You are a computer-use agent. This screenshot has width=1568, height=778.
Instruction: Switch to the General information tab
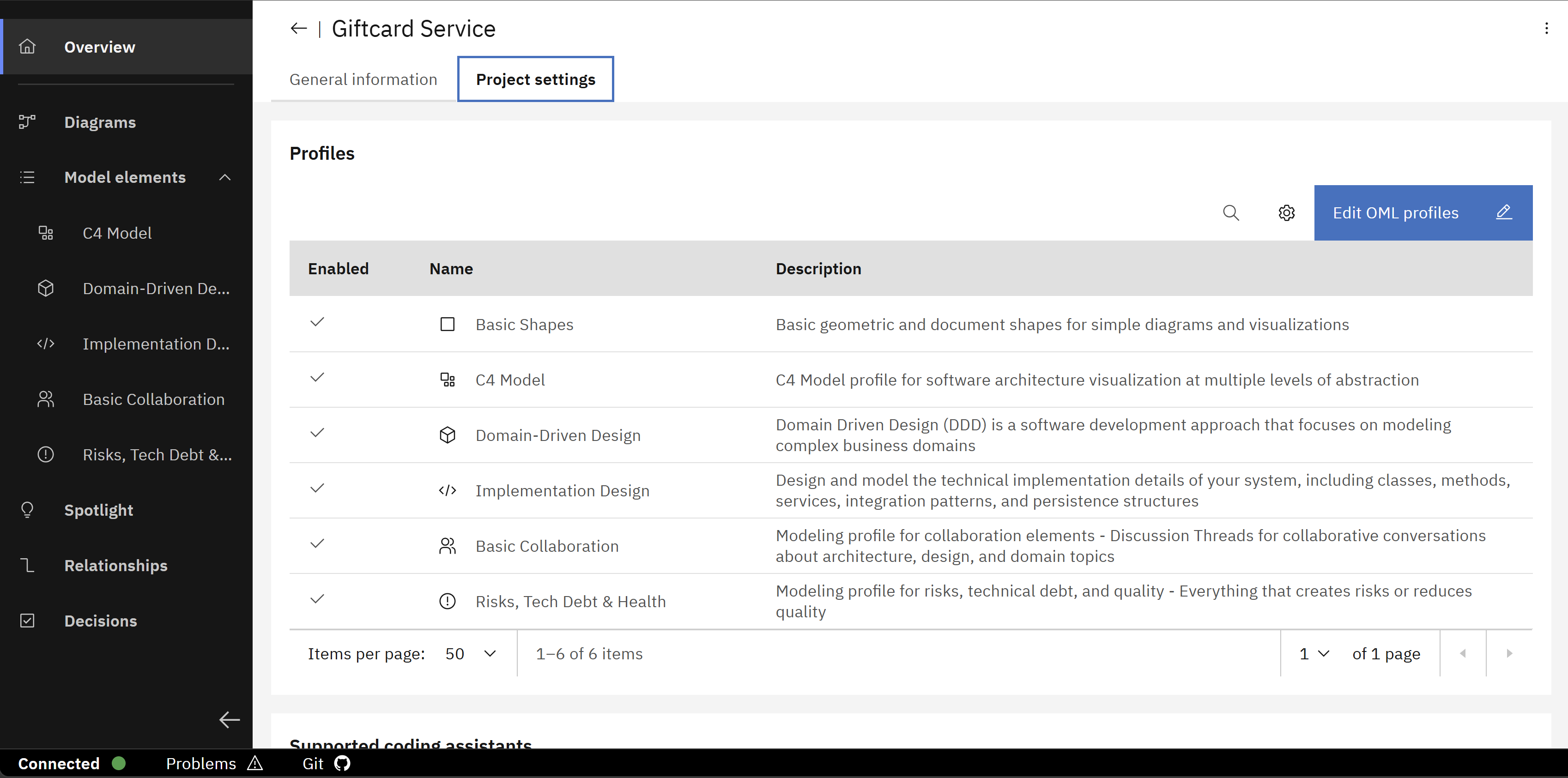(363, 79)
